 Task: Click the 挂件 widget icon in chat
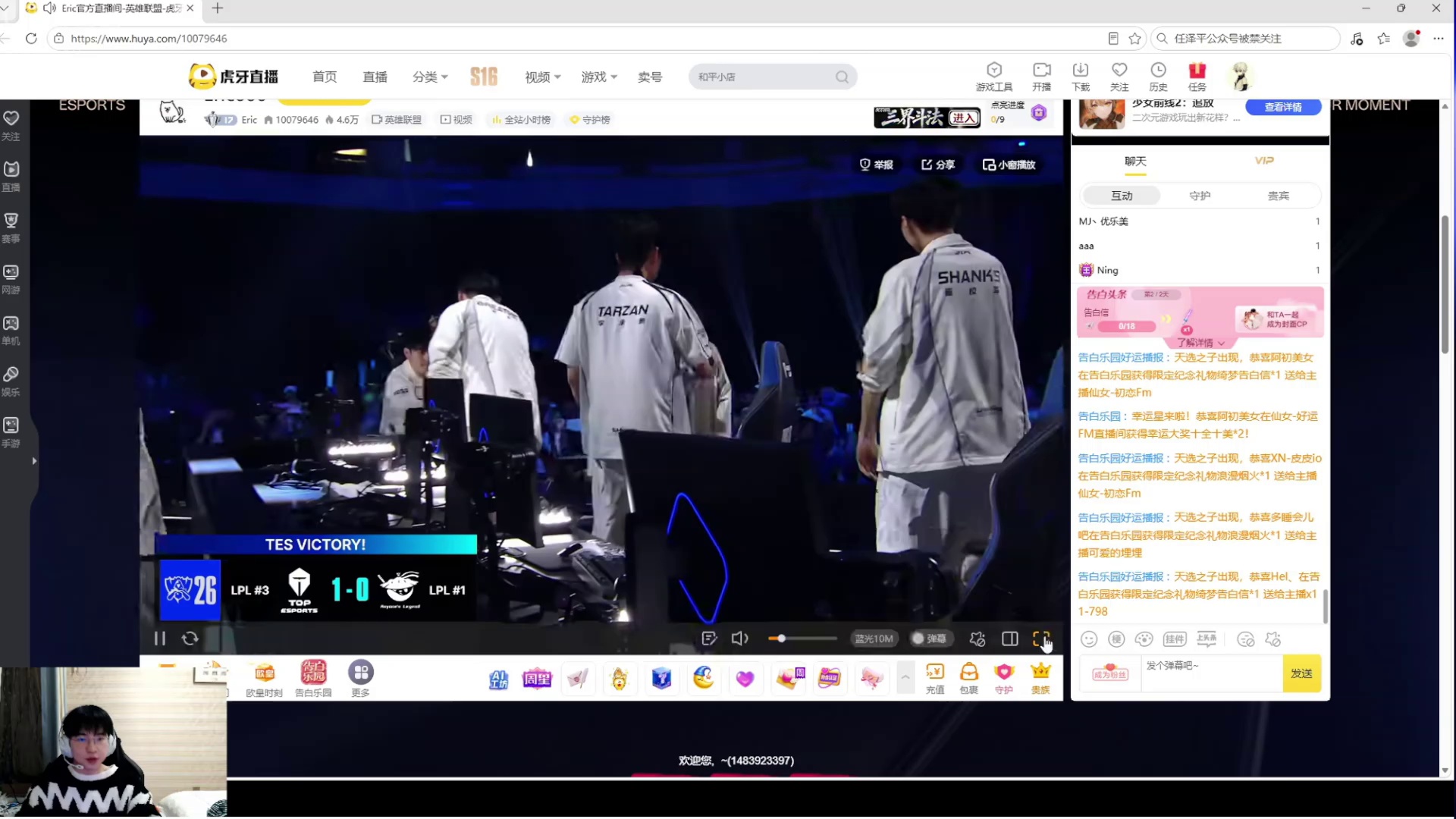coord(1175,639)
